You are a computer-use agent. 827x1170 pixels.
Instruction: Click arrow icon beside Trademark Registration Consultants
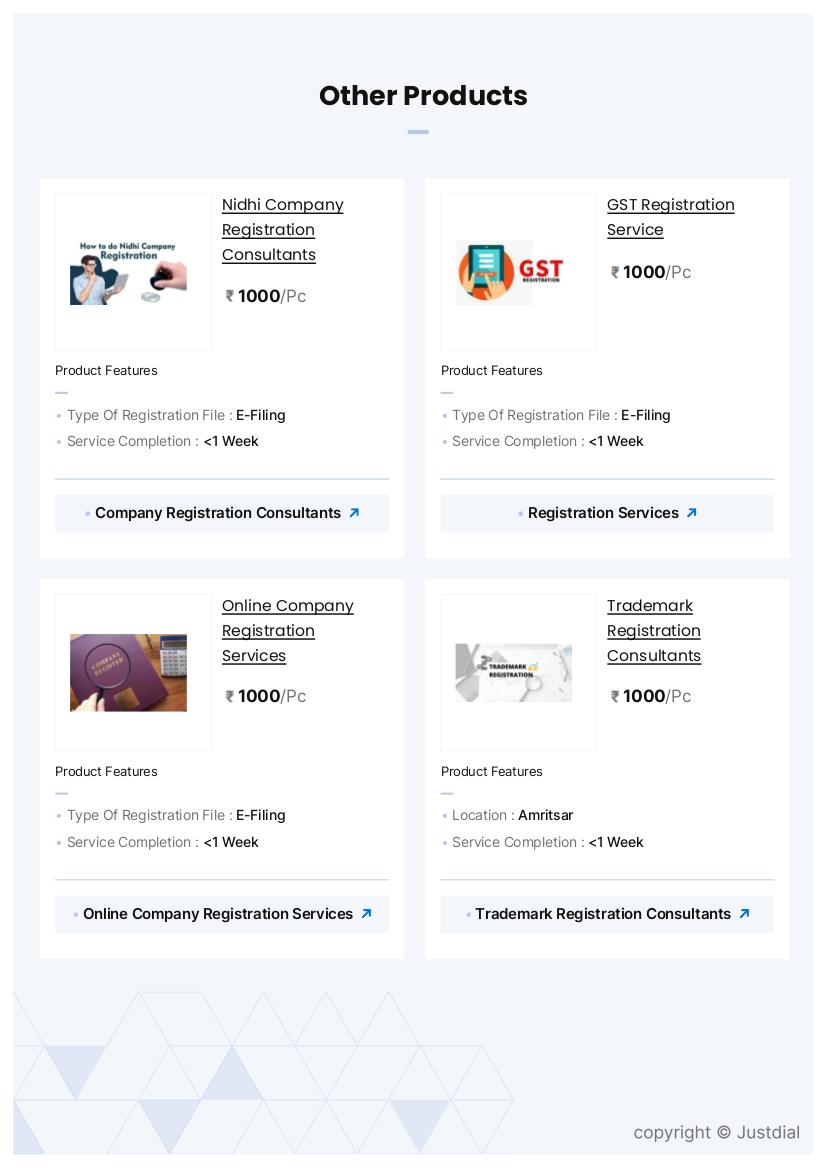coord(744,914)
